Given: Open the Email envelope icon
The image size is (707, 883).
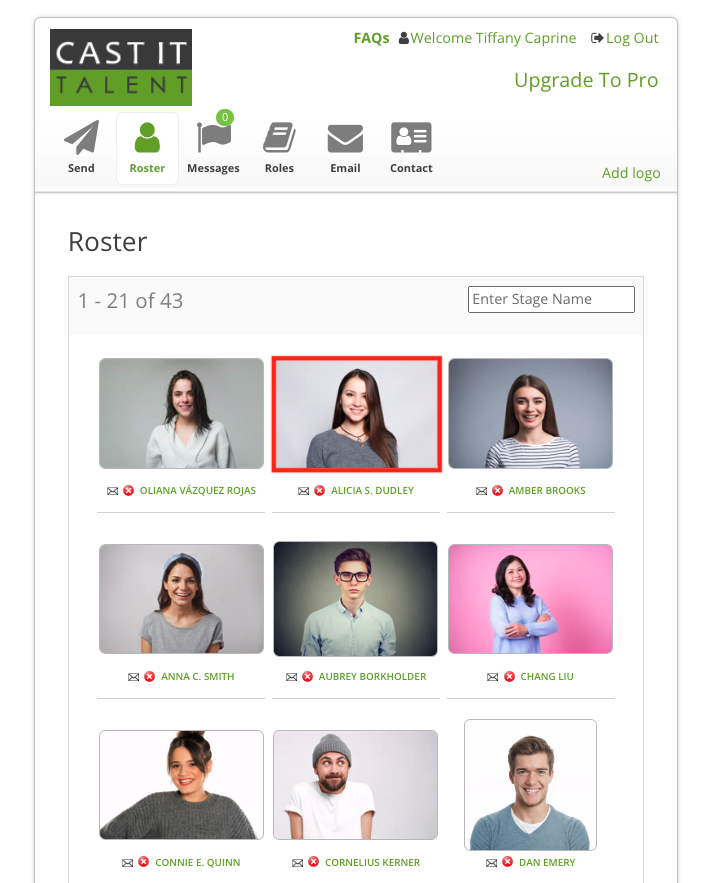Looking at the screenshot, I should tap(345, 139).
